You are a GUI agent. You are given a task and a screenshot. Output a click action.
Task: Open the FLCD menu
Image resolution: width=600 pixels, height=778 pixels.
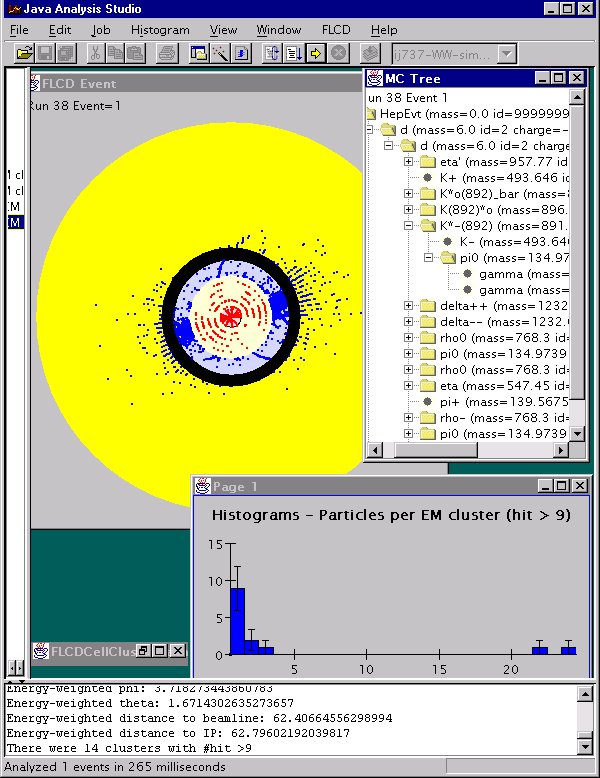pyautogui.click(x=336, y=30)
